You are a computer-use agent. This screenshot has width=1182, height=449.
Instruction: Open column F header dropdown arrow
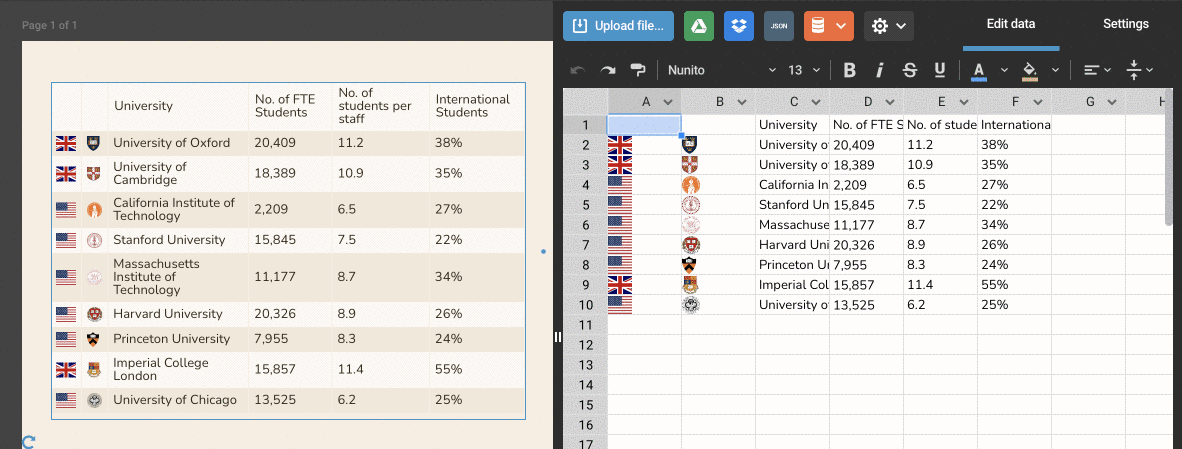coord(1037,102)
